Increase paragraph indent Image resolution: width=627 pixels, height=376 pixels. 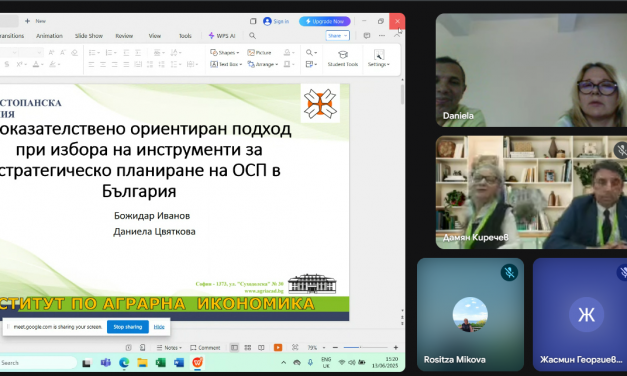(138, 52)
